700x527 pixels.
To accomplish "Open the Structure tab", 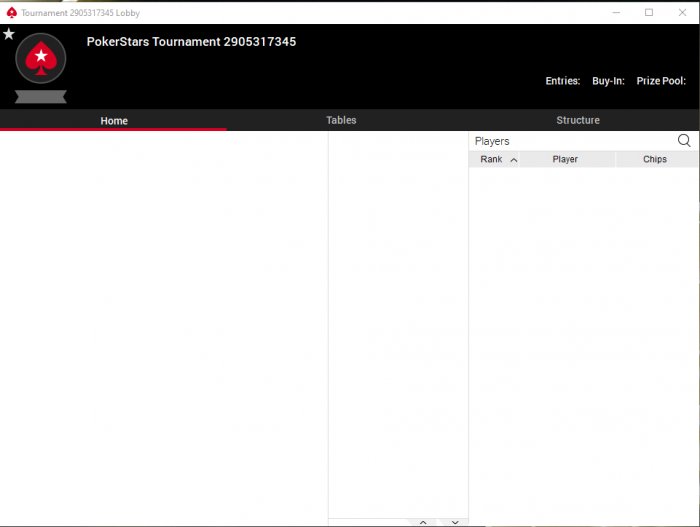I will click(x=578, y=120).
